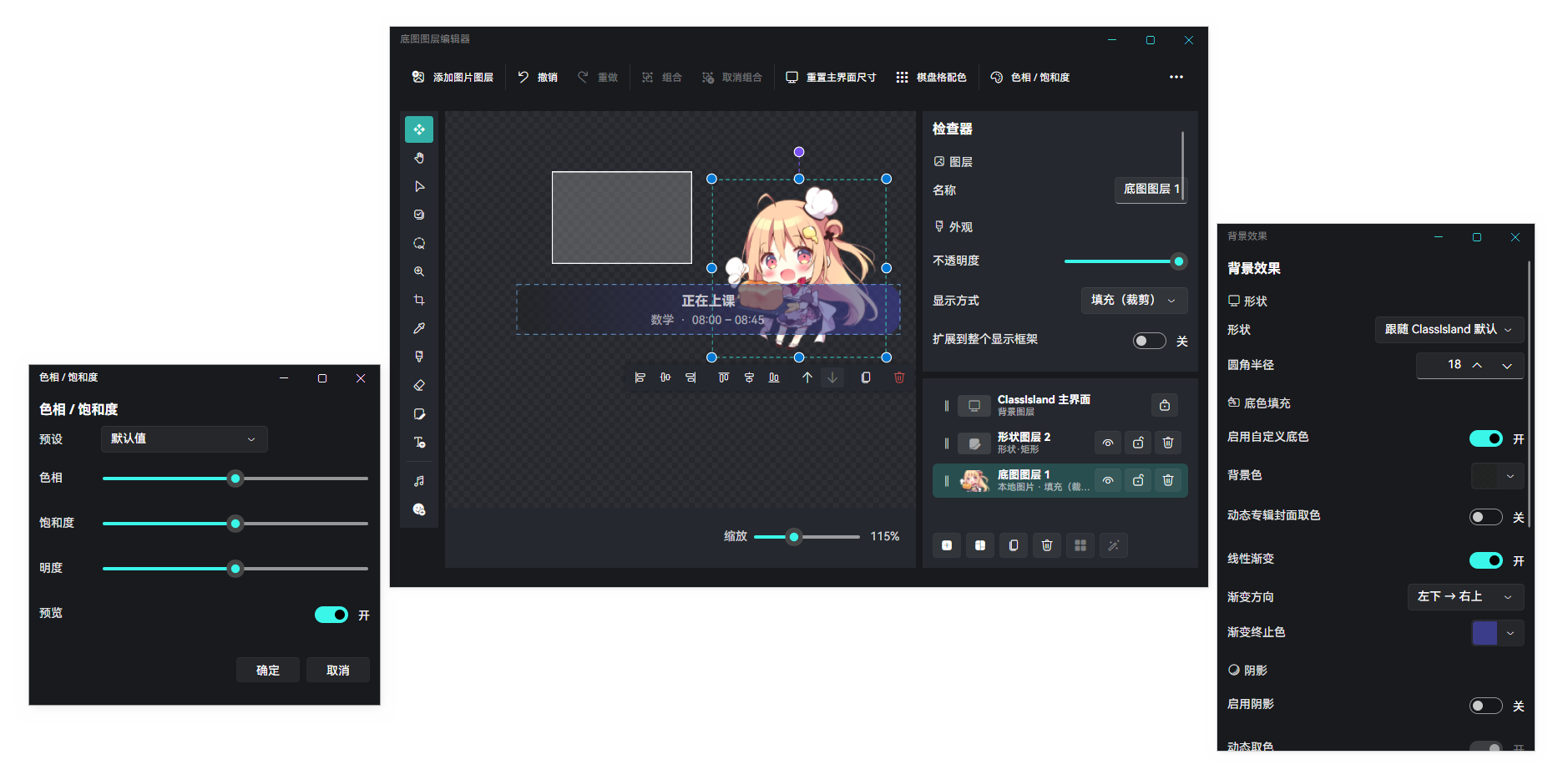Open the 背景色 color dropdown
The image size is (1568, 780).
[1498, 476]
